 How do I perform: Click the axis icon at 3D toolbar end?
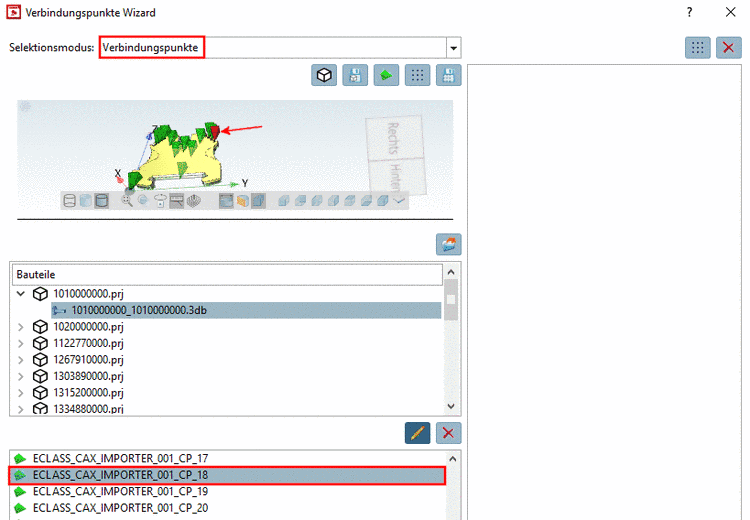click(399, 201)
